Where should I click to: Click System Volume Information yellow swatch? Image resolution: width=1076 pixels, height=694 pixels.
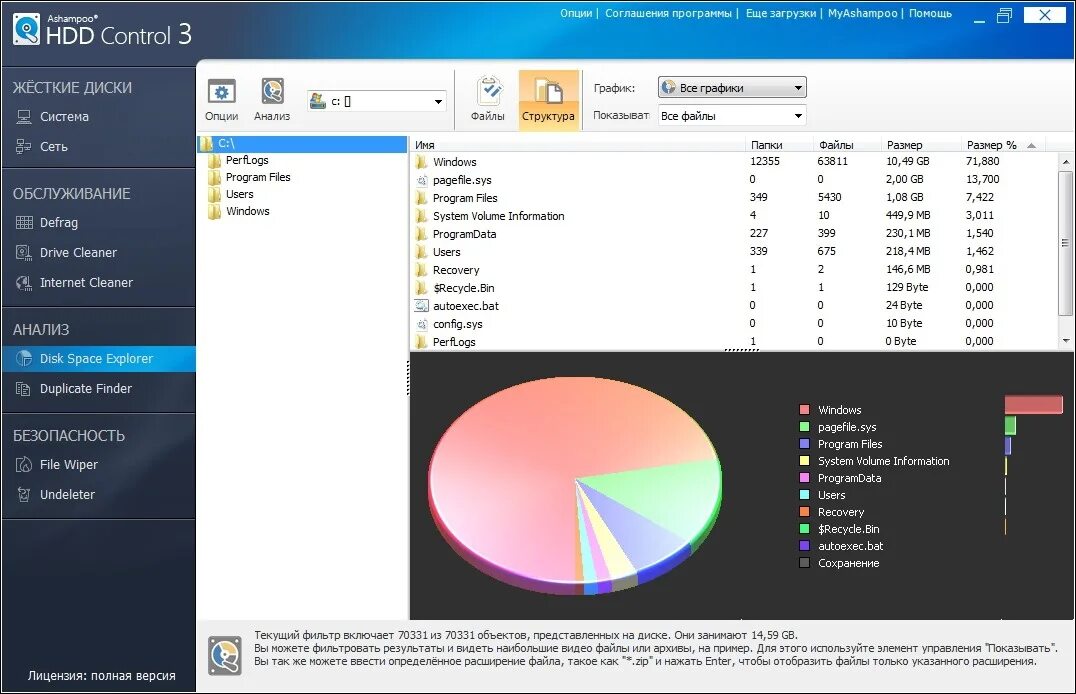pos(804,461)
